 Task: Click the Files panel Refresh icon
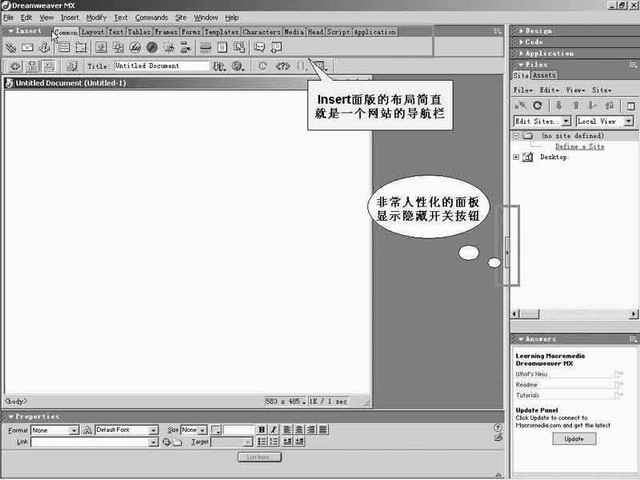coord(538,106)
